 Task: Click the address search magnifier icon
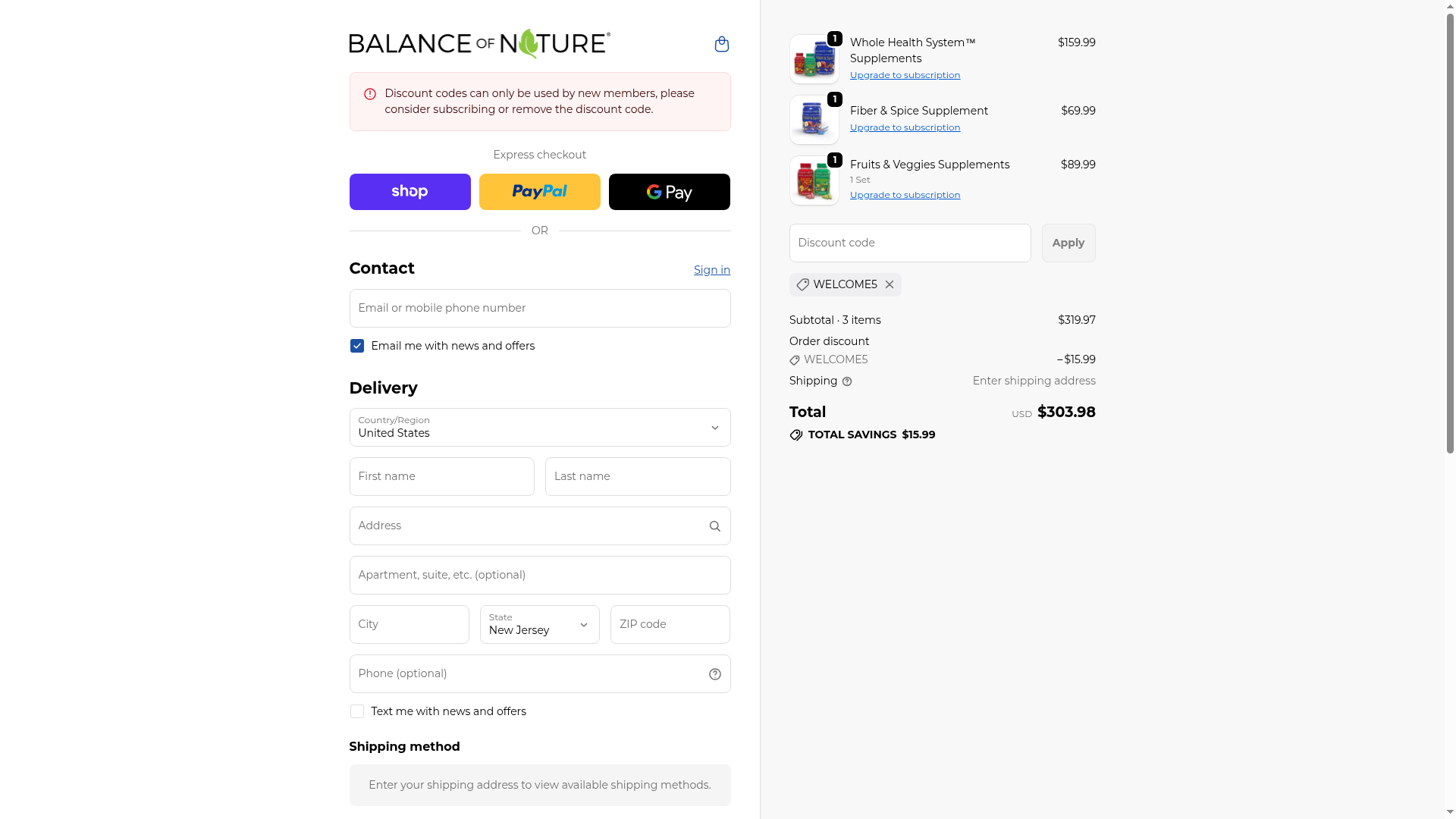[714, 526]
